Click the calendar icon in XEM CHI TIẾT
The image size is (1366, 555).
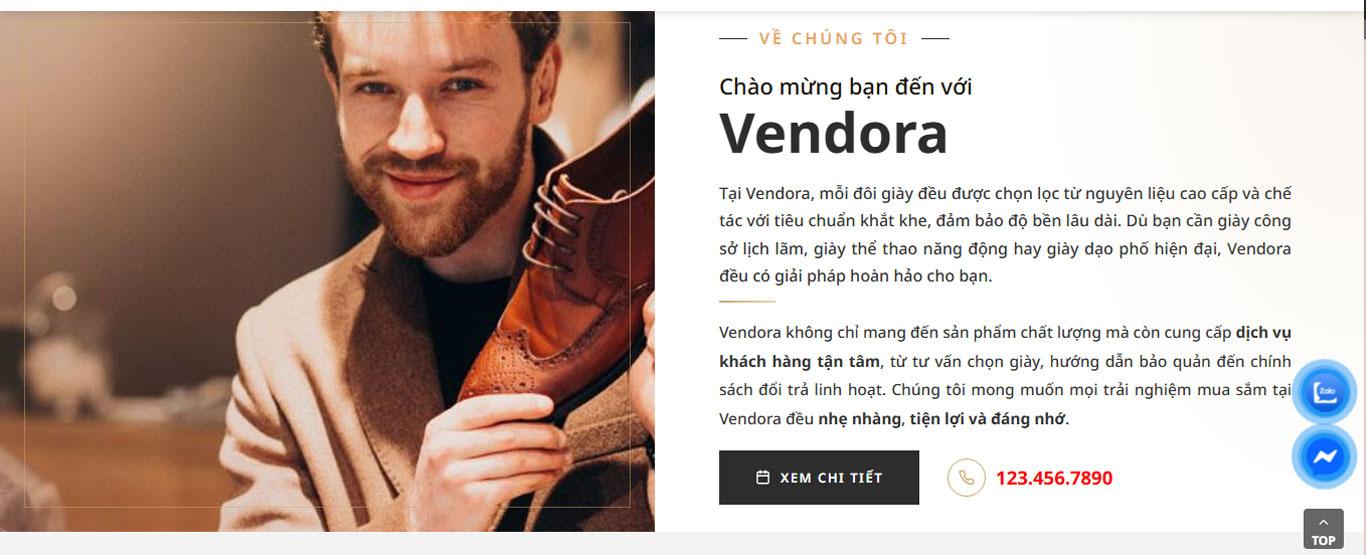click(x=762, y=478)
